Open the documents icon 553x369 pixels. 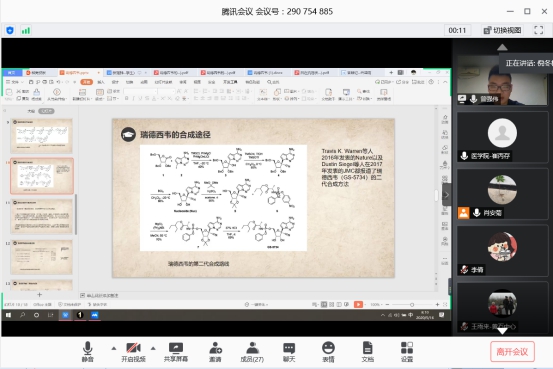pos(367,352)
